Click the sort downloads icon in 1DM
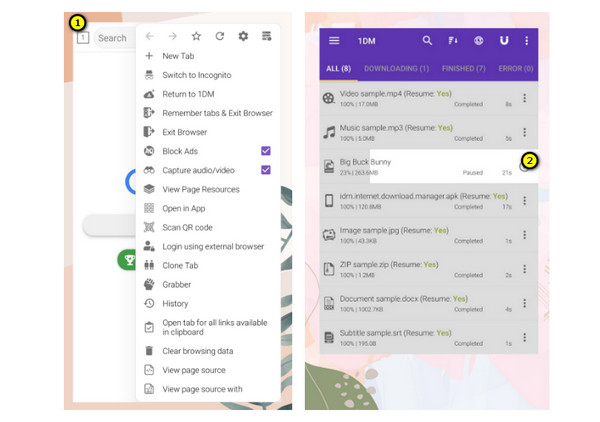 coord(453,41)
